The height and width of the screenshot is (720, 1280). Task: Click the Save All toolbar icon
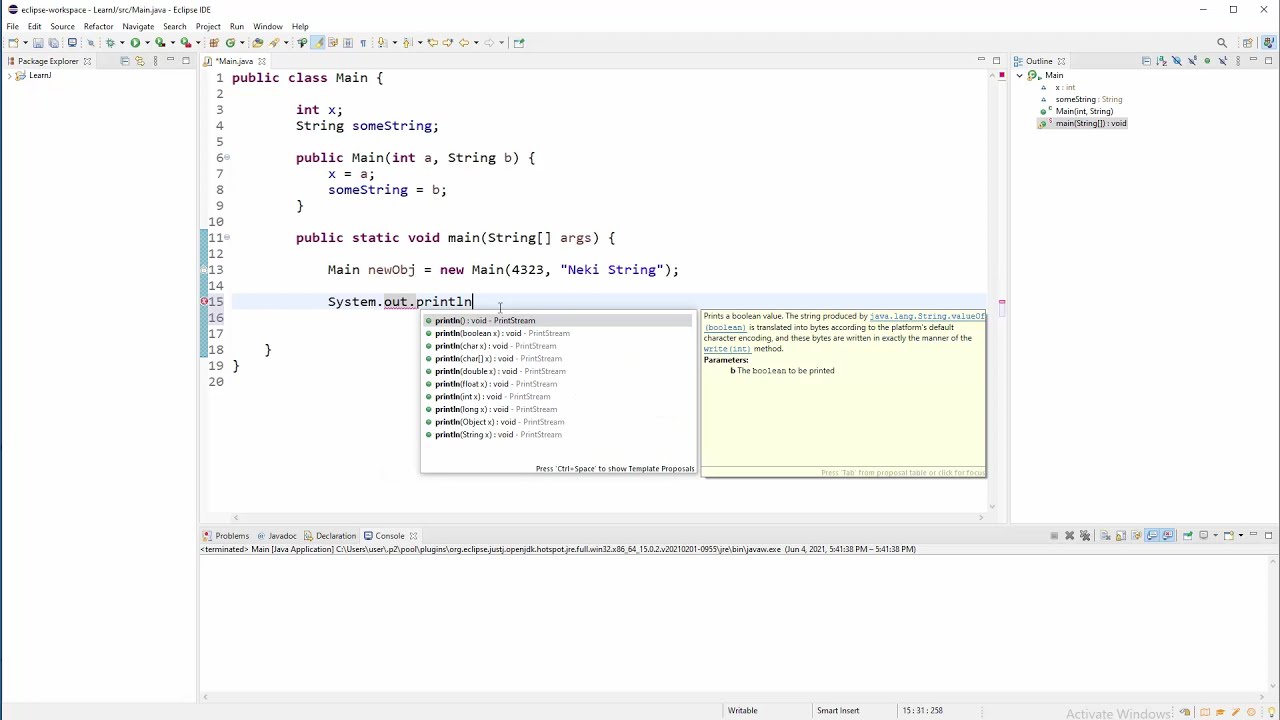(x=53, y=42)
